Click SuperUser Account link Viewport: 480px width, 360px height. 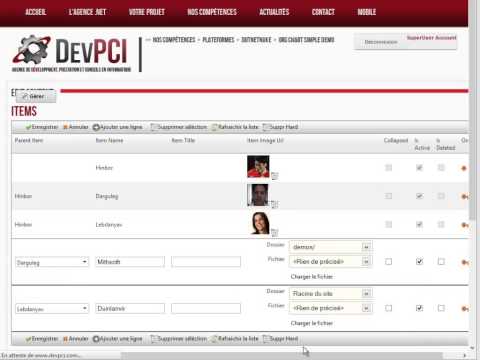pos(431,38)
